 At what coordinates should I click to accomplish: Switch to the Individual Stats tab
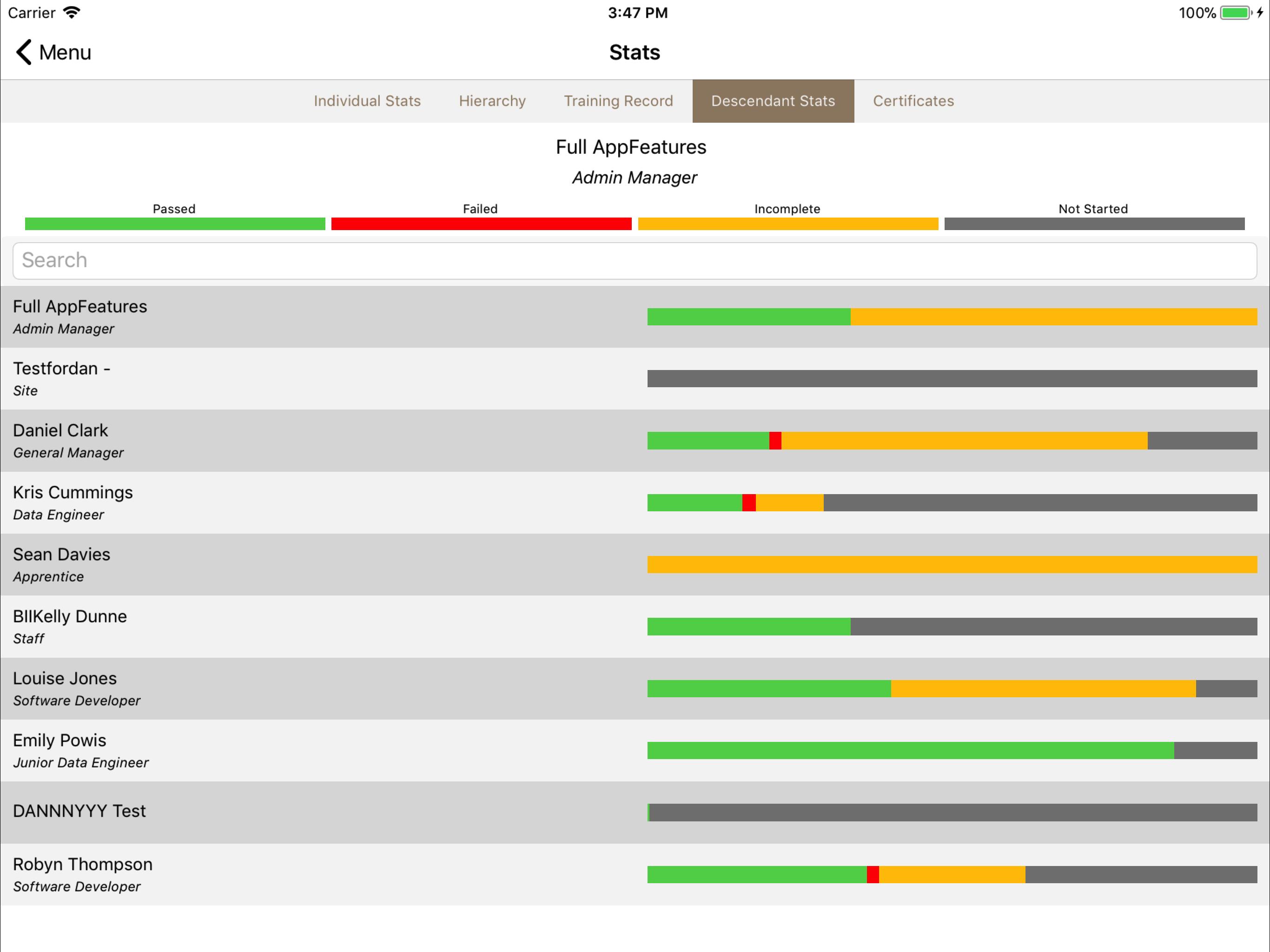click(x=367, y=101)
